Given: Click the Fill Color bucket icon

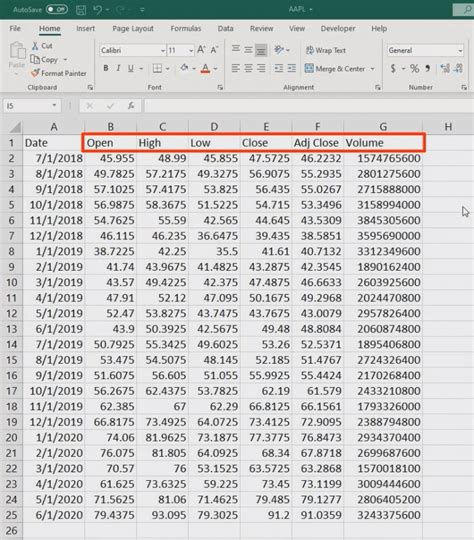Looking at the screenshot, I should pyautogui.click(x=184, y=68).
